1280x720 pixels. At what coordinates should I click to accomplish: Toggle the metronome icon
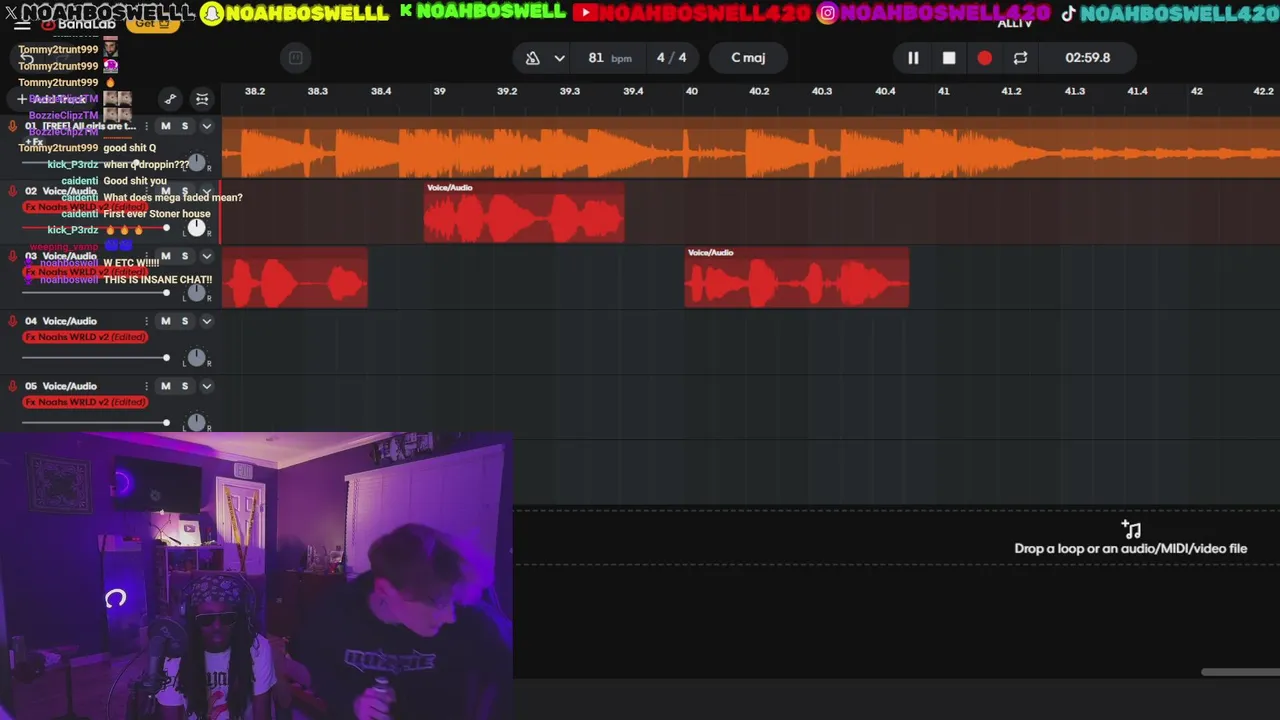pyautogui.click(x=532, y=58)
